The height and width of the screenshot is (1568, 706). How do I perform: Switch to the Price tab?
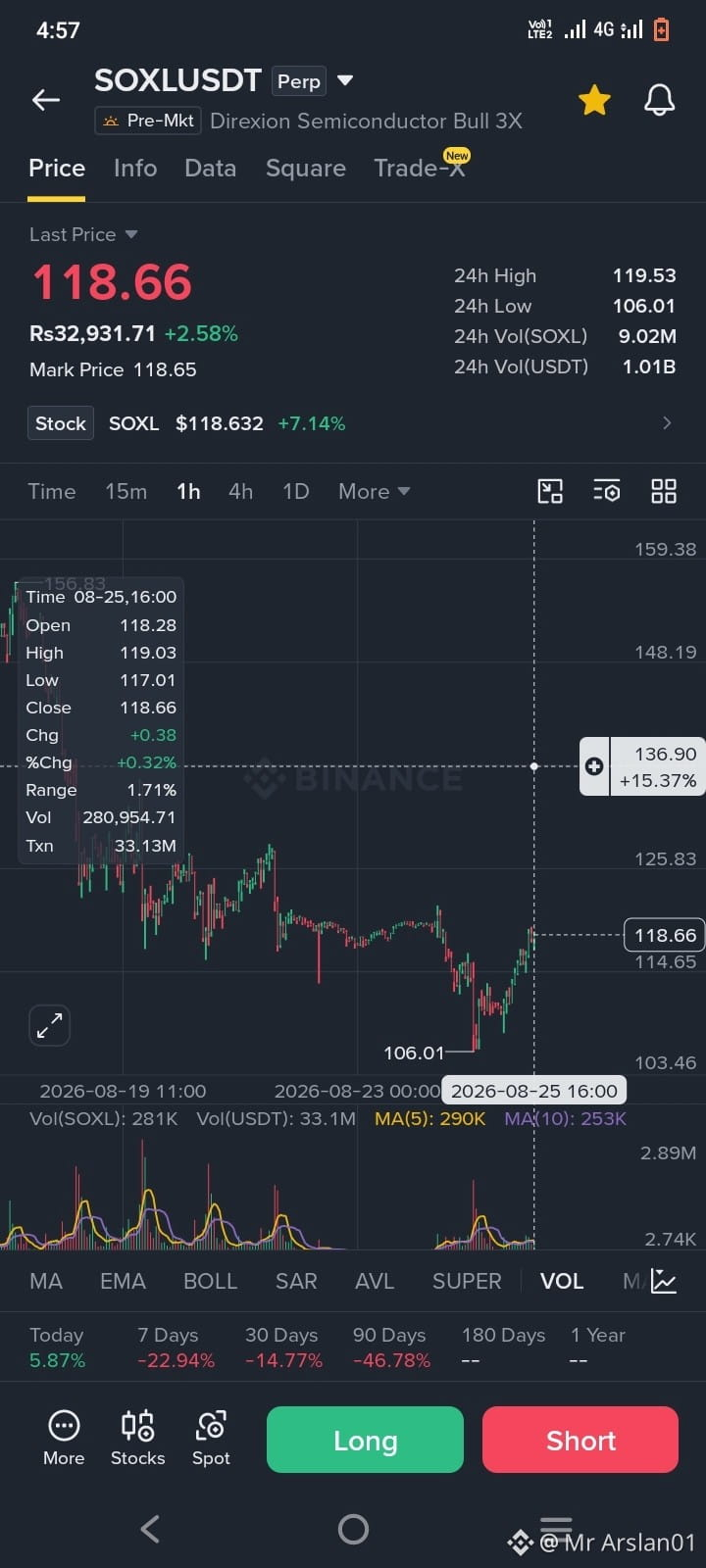pyautogui.click(x=57, y=168)
